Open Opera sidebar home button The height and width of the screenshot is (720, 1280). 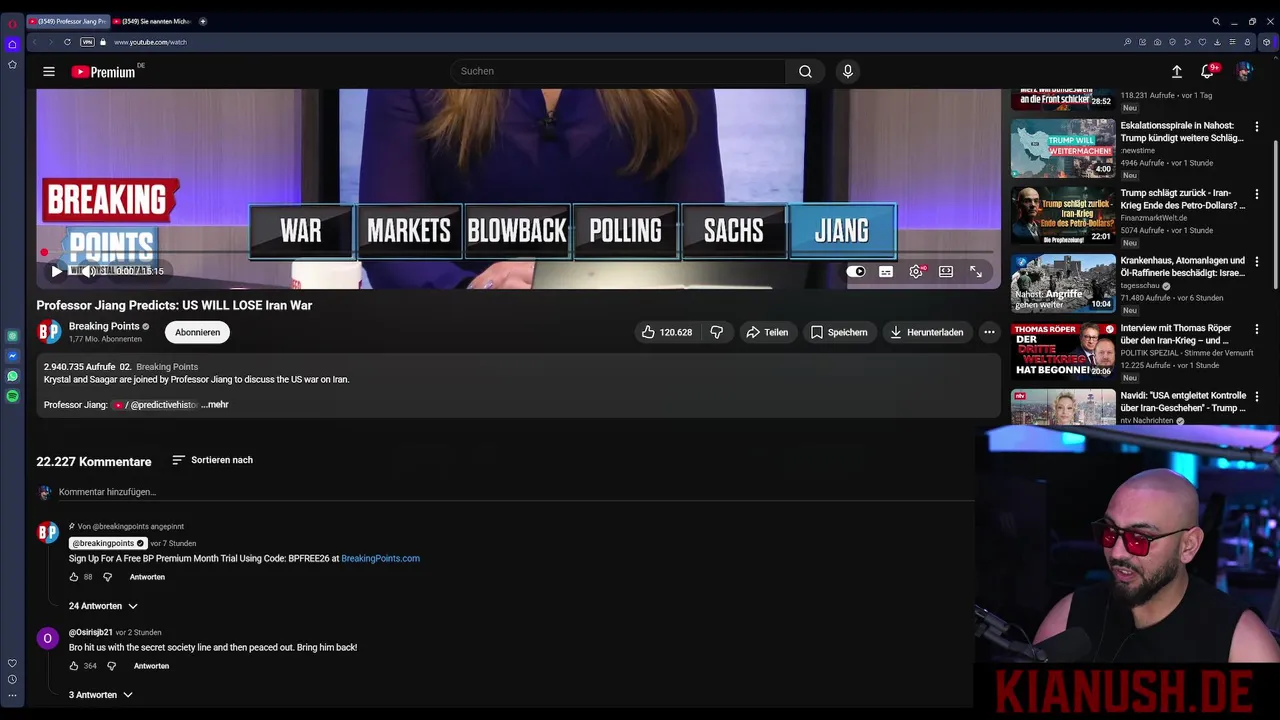pyautogui.click(x=12, y=44)
